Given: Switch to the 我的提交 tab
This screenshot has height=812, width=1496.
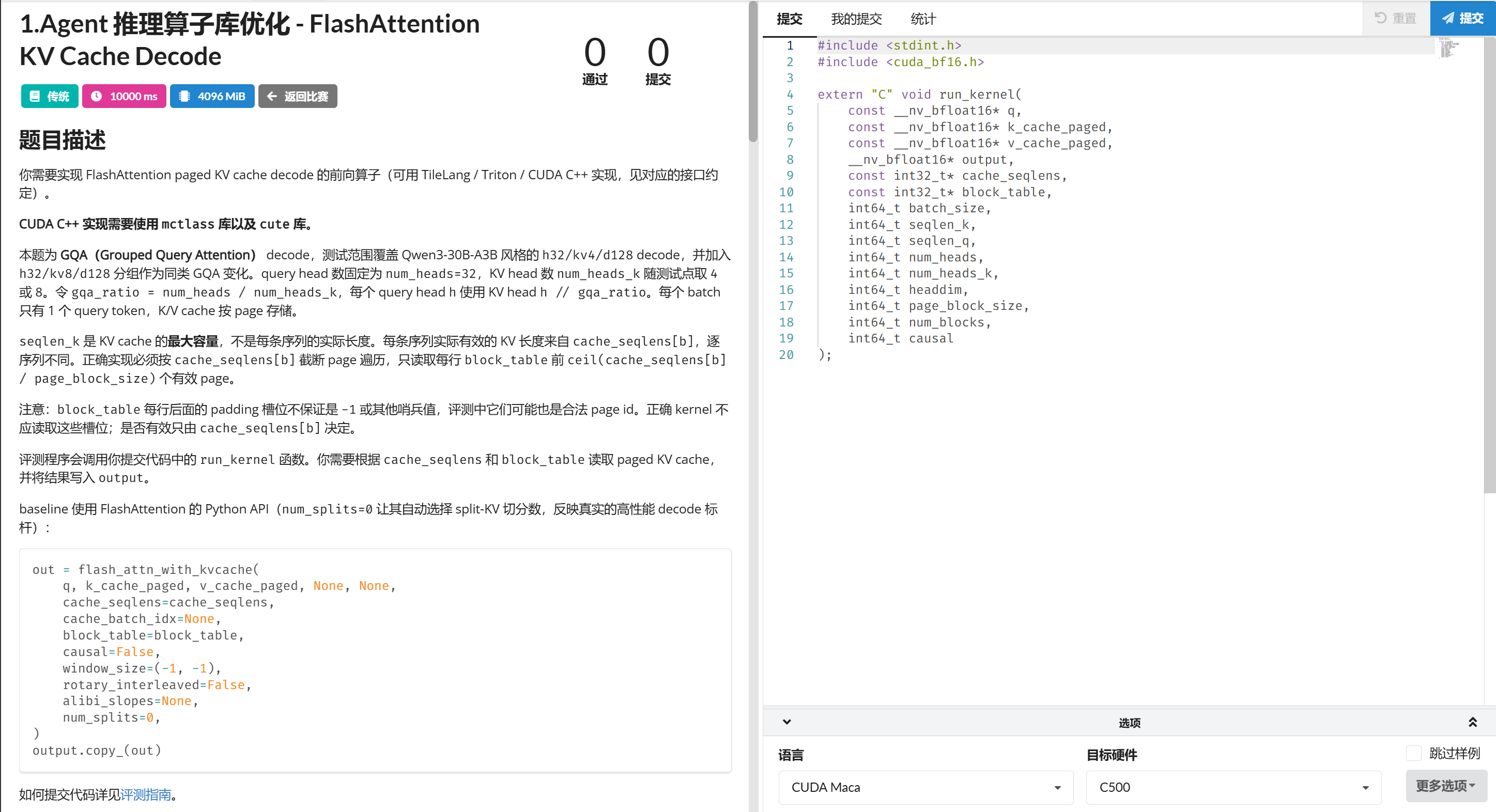Looking at the screenshot, I should pyautogui.click(x=857, y=19).
